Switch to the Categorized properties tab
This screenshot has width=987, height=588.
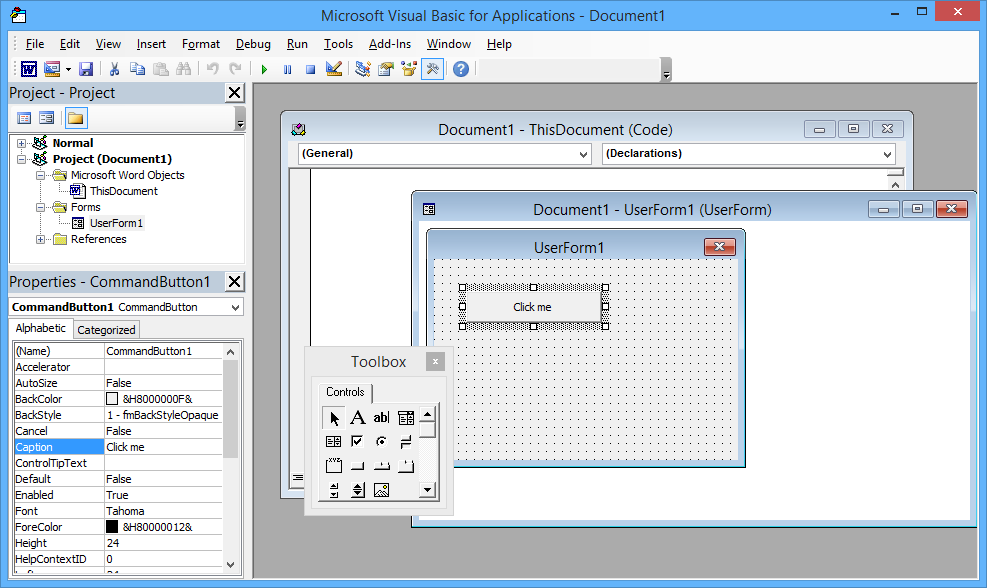click(x=106, y=330)
